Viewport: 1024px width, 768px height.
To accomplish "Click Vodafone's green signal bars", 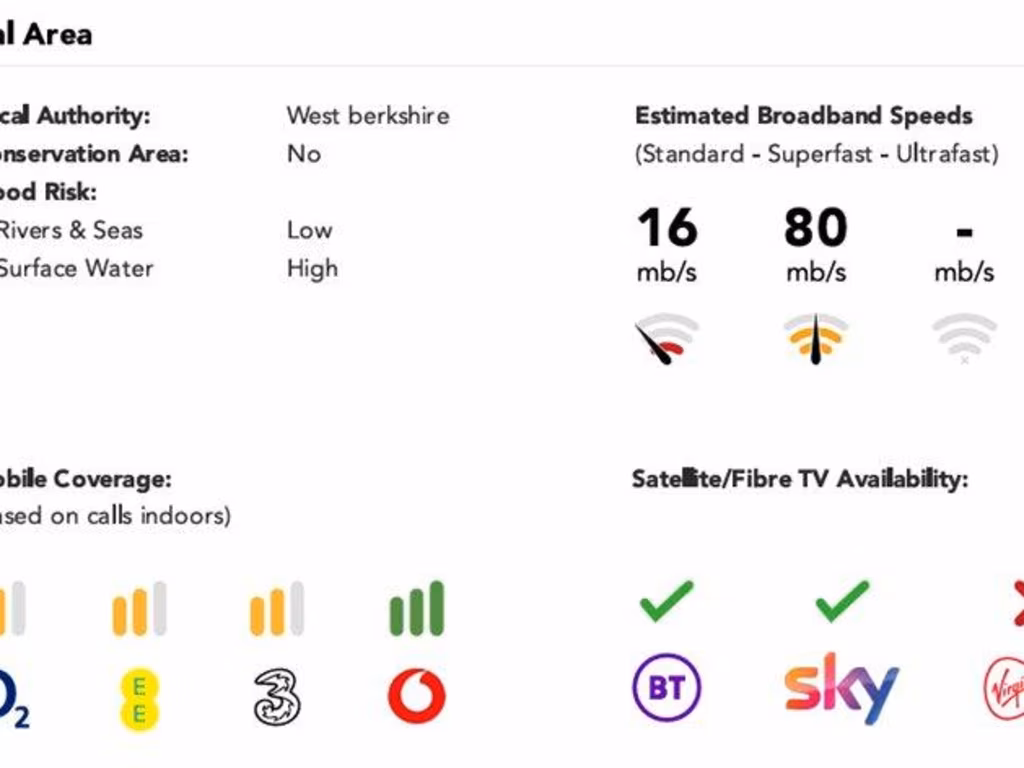I will (416, 610).
